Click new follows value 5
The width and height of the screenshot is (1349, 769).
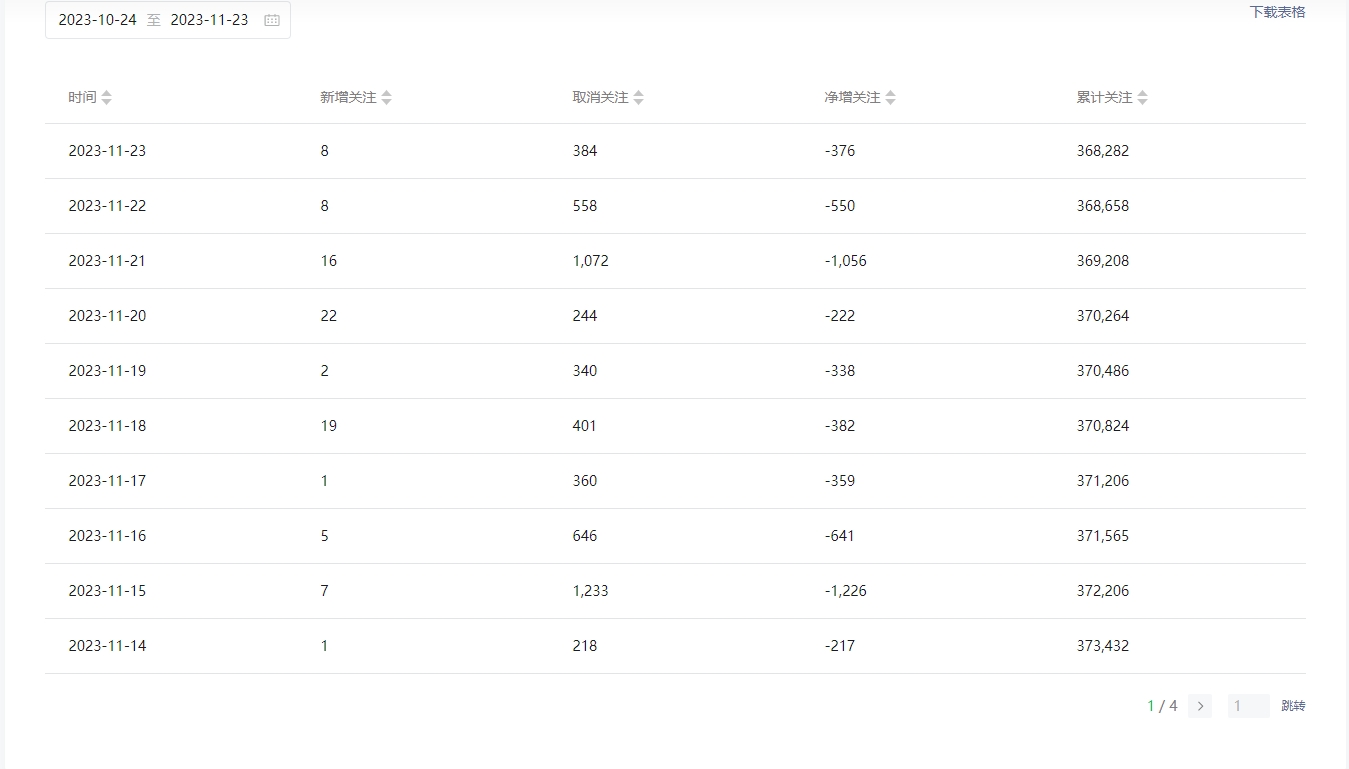(x=325, y=536)
